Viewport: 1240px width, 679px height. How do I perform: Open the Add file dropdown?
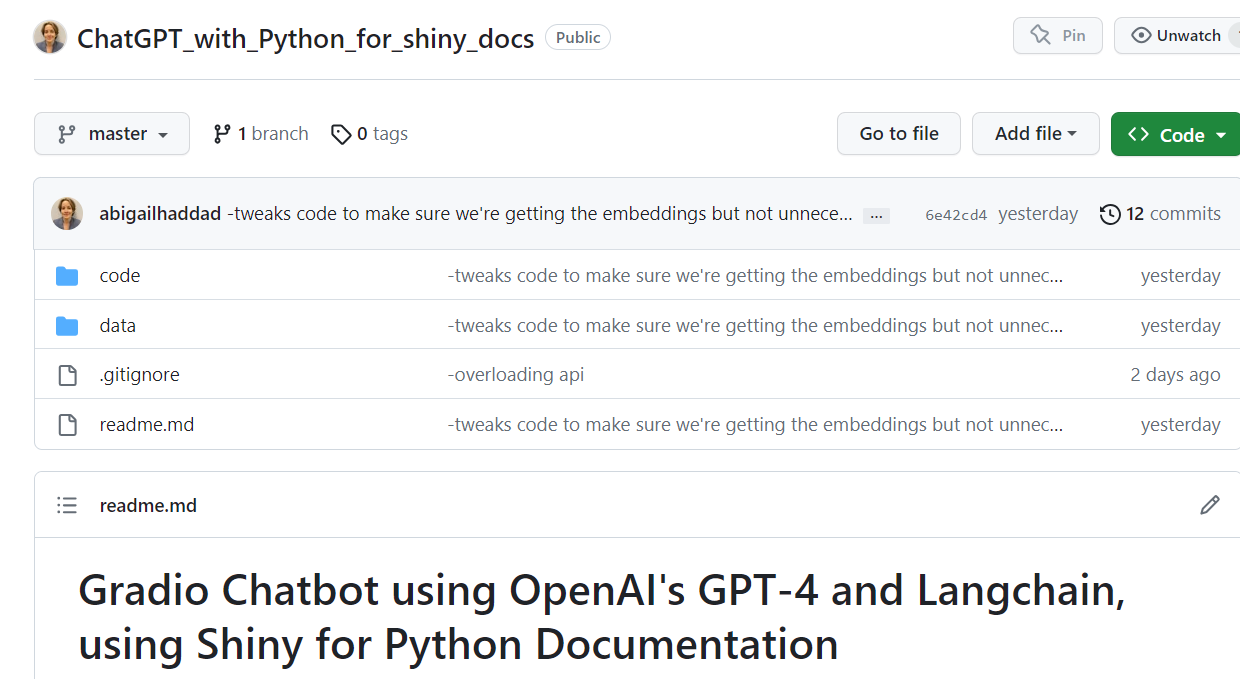point(1036,134)
